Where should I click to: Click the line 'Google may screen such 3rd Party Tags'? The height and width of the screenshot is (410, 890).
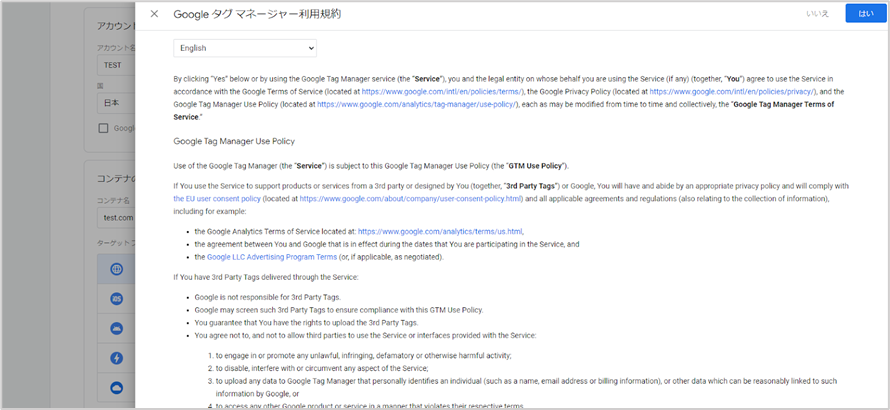coord(339,310)
